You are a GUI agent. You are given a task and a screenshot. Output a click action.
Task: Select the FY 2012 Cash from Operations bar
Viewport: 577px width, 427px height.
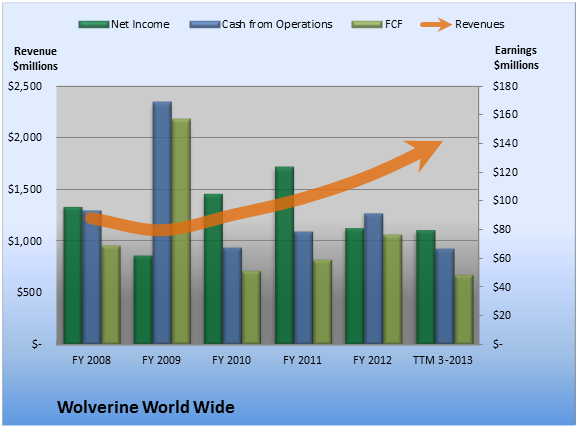tap(374, 279)
